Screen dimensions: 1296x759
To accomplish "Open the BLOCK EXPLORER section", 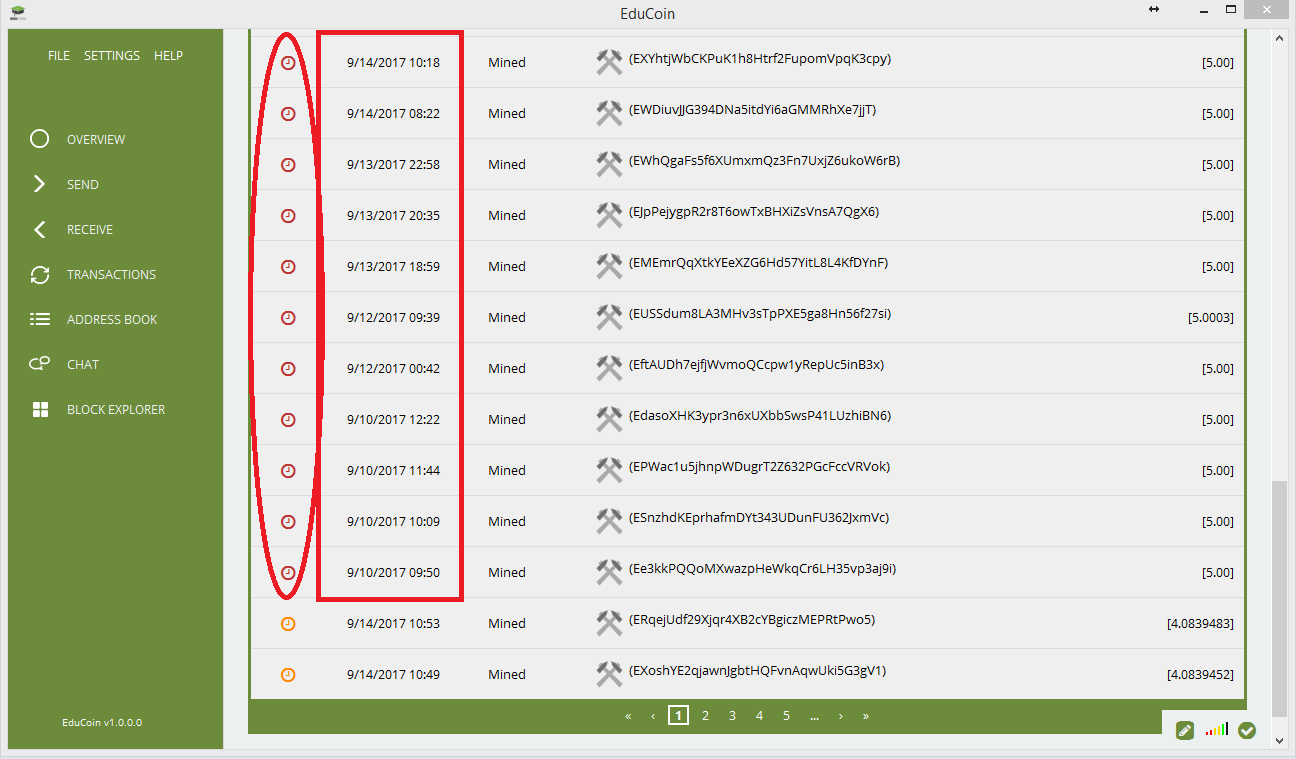I will pos(116,409).
